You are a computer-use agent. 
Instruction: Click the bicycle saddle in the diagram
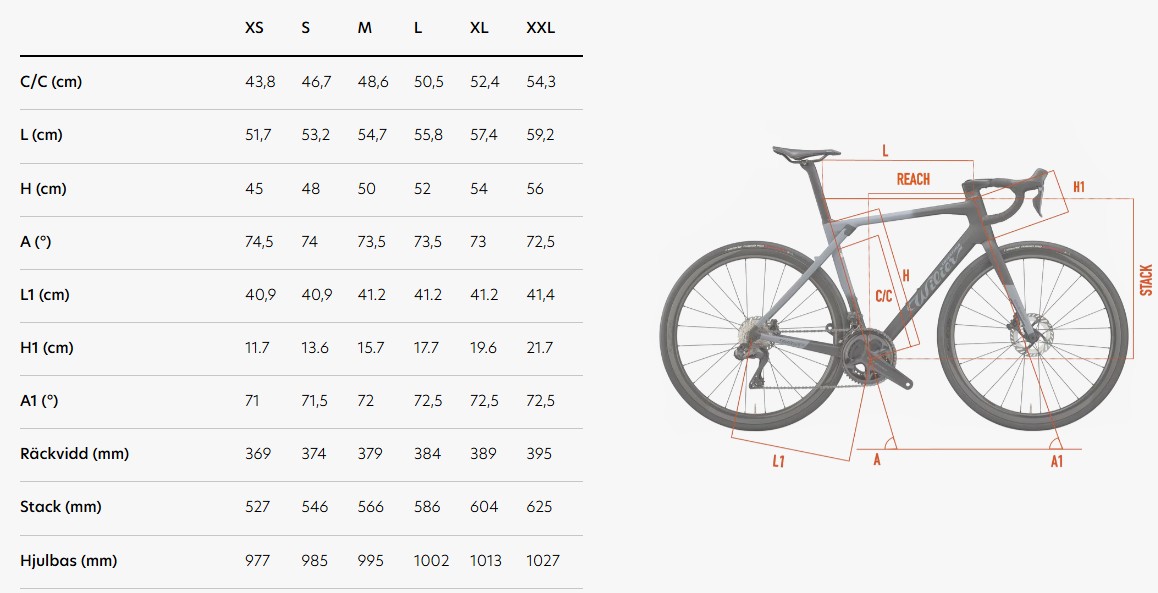806,153
